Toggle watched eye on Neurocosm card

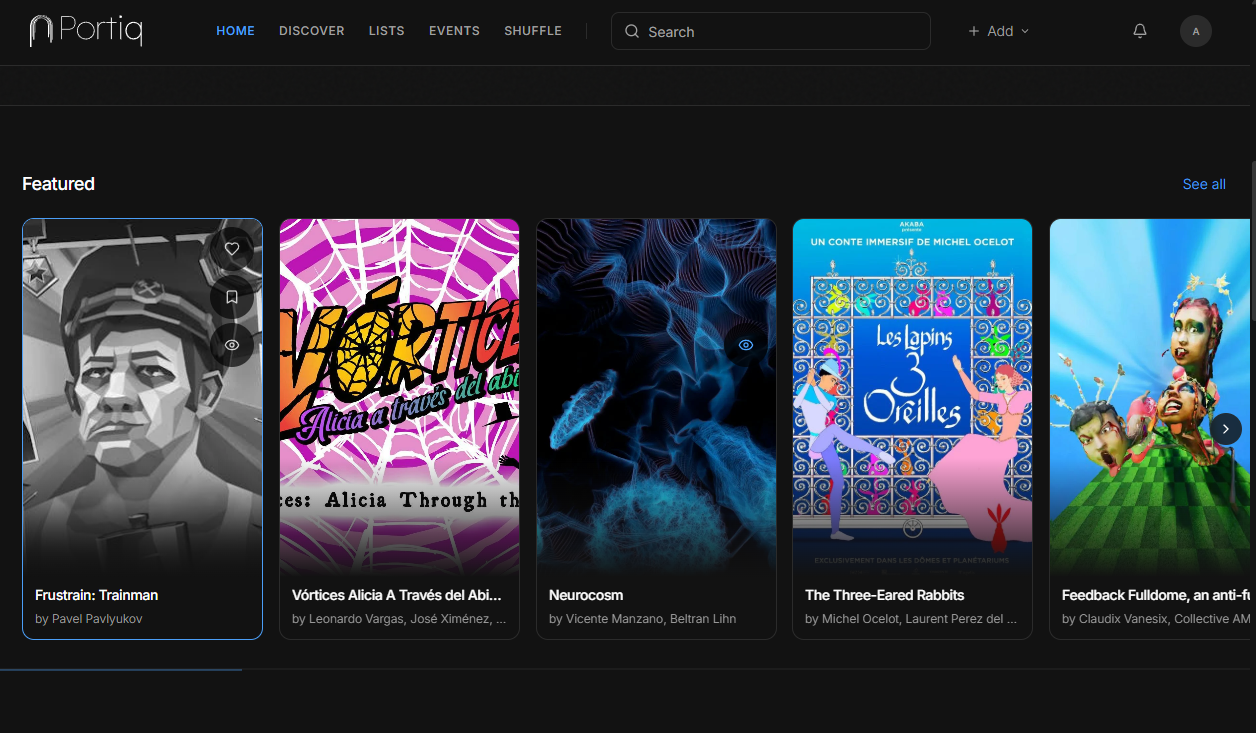point(745,345)
